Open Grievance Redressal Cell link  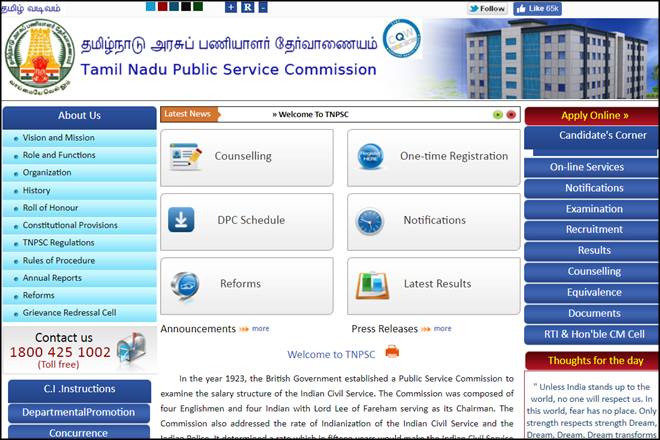(70, 312)
